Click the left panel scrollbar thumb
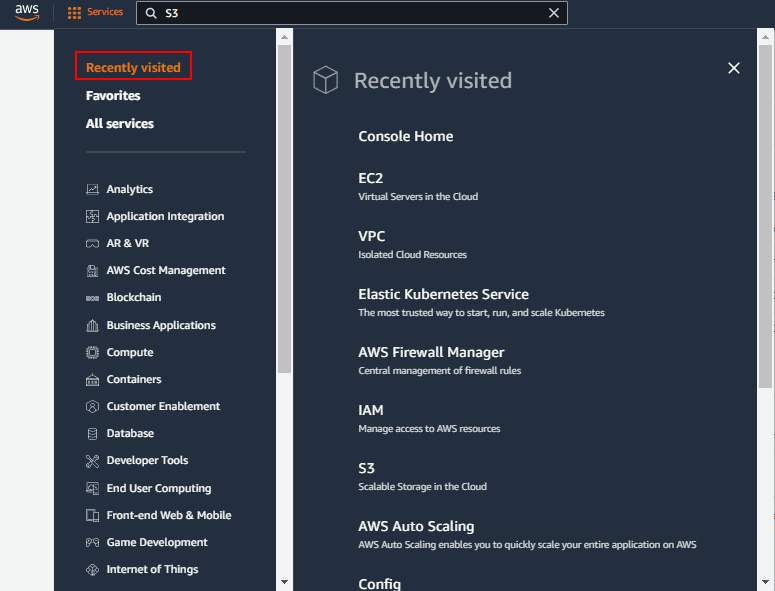The width and height of the screenshot is (775, 591). [x=284, y=209]
